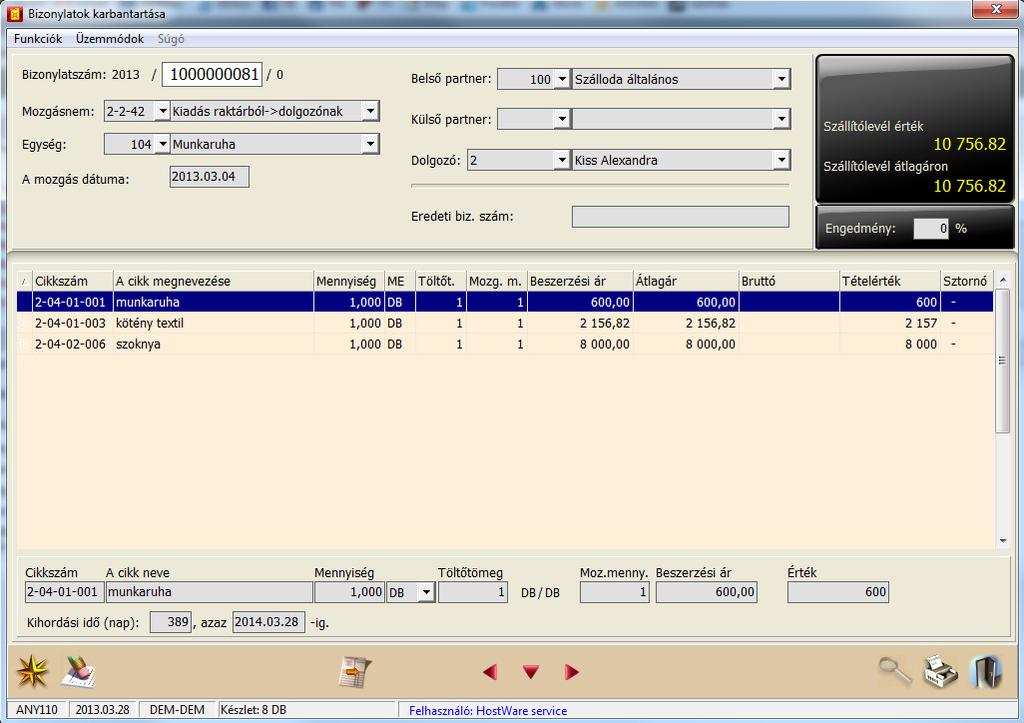
Task: Open the Súgó menu
Action: [171, 39]
